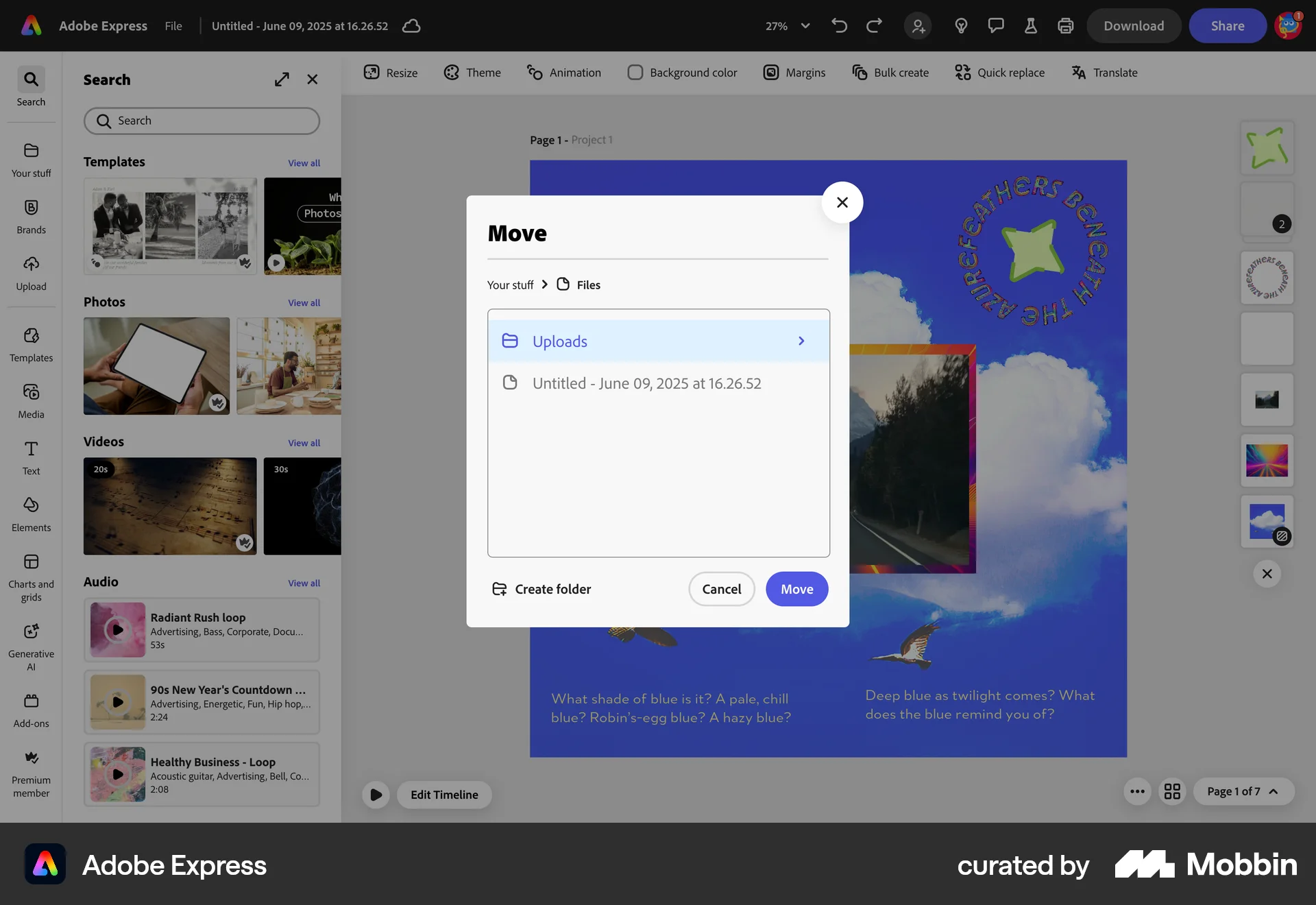Open the print dialog icon
Screen dimensions: 1316x905
1064,25
